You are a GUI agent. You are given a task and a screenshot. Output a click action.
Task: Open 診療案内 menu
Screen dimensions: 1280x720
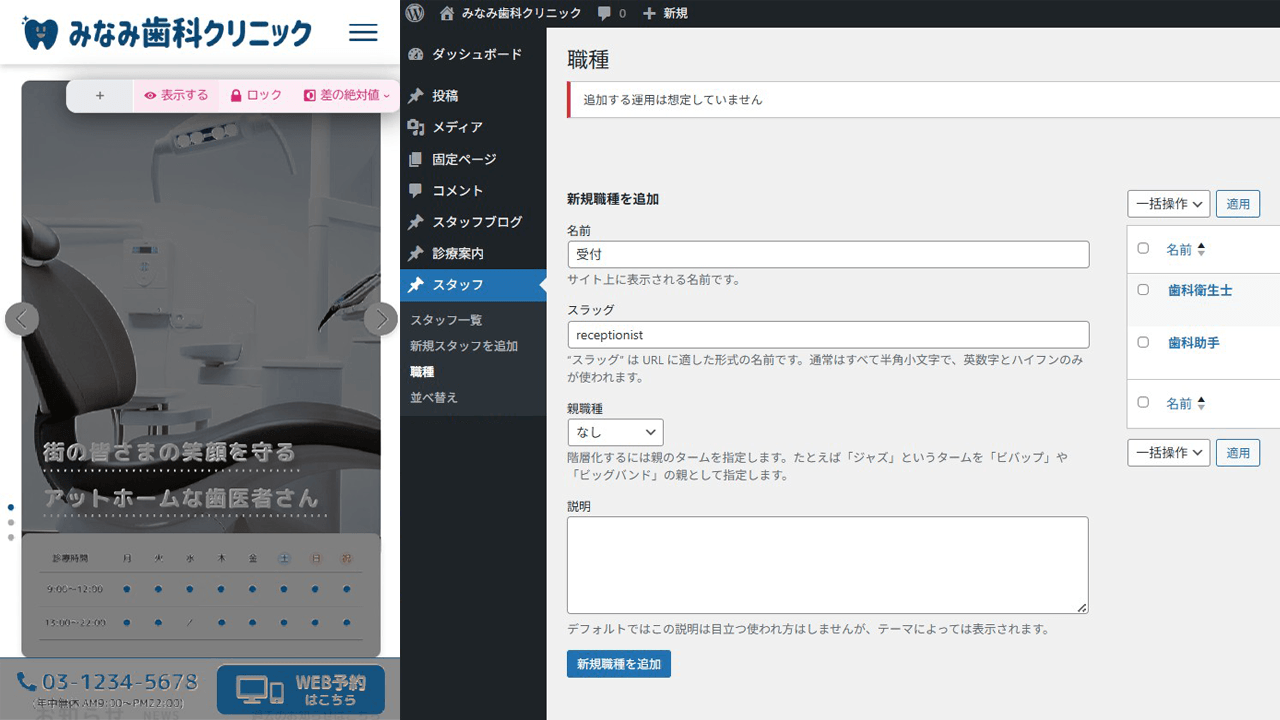473,254
